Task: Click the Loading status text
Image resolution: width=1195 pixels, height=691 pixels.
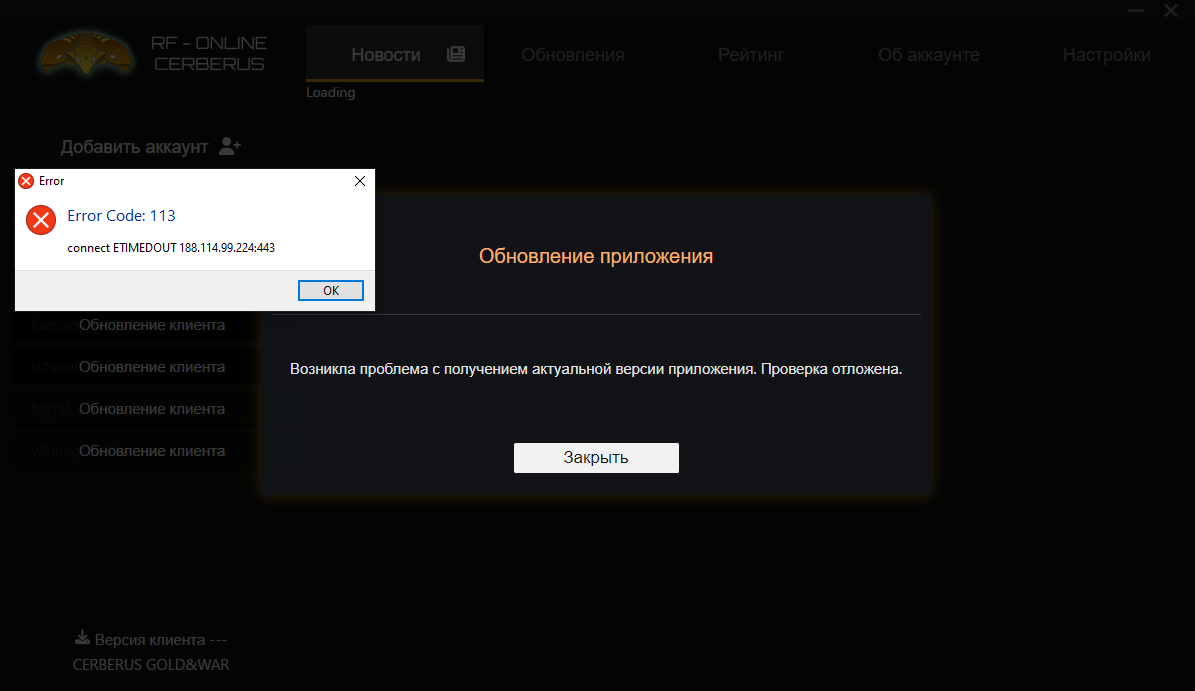Action: 331,92
